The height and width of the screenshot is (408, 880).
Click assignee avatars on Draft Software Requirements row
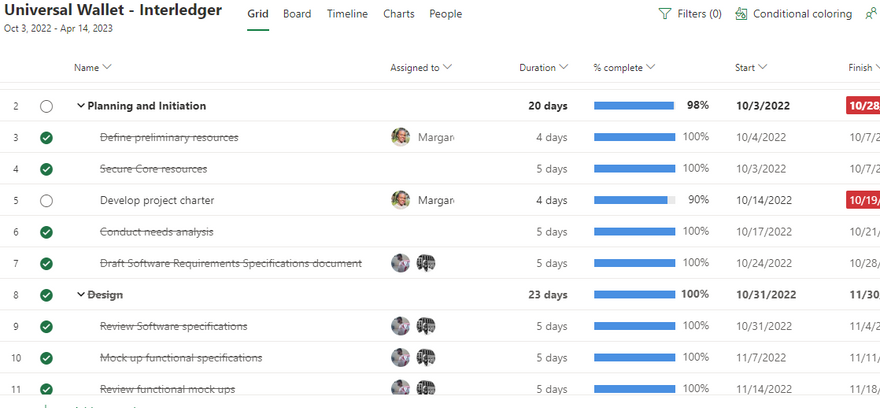(412, 263)
